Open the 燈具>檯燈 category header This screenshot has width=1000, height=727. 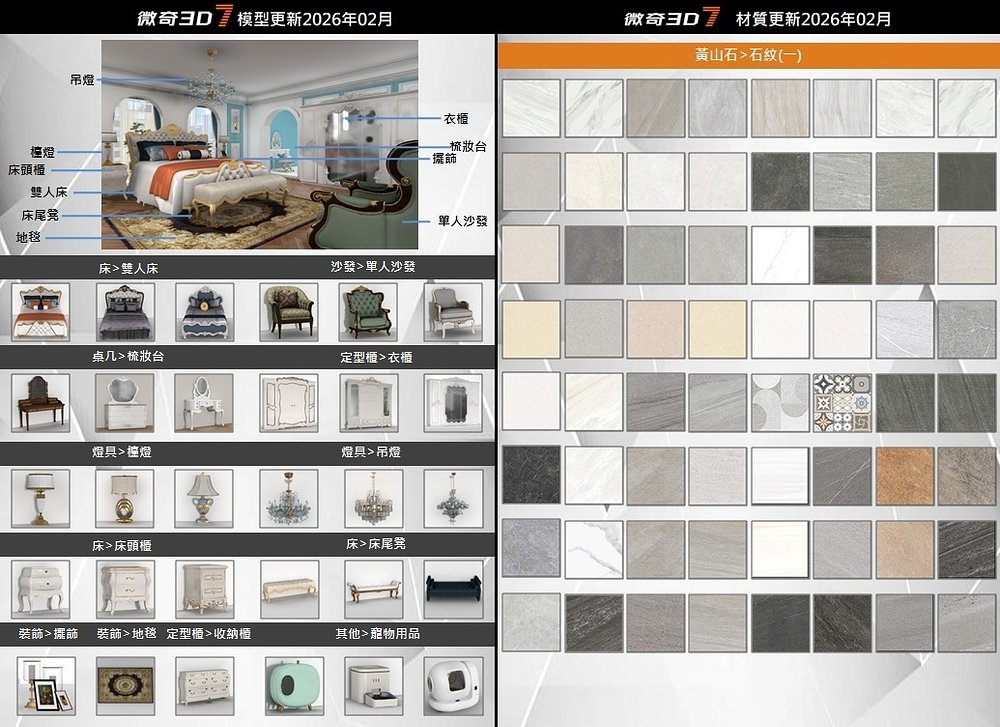[121, 452]
